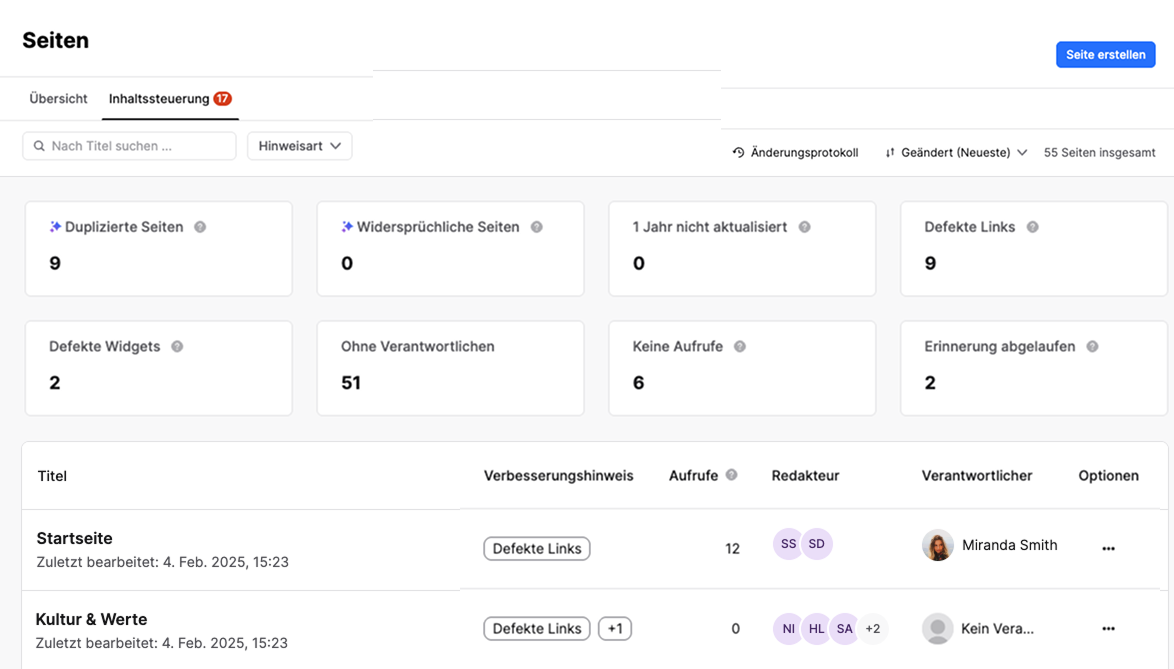1174x669 pixels.
Task: Expand the +1 additional hints badge
Action: click(615, 629)
